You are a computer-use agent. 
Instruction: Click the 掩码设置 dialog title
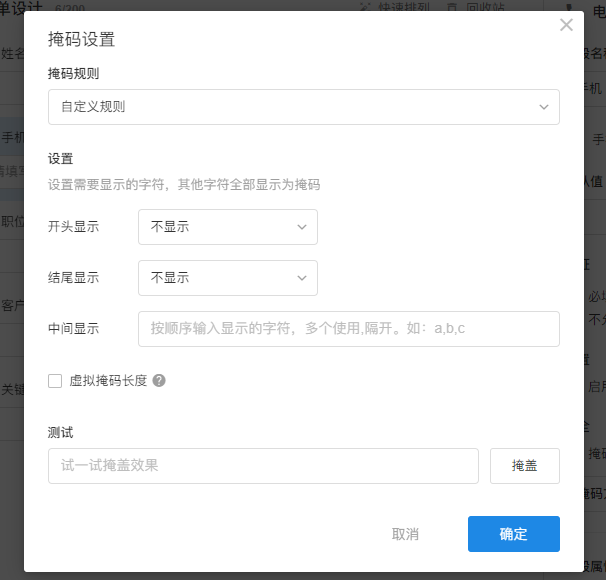click(x=82, y=39)
